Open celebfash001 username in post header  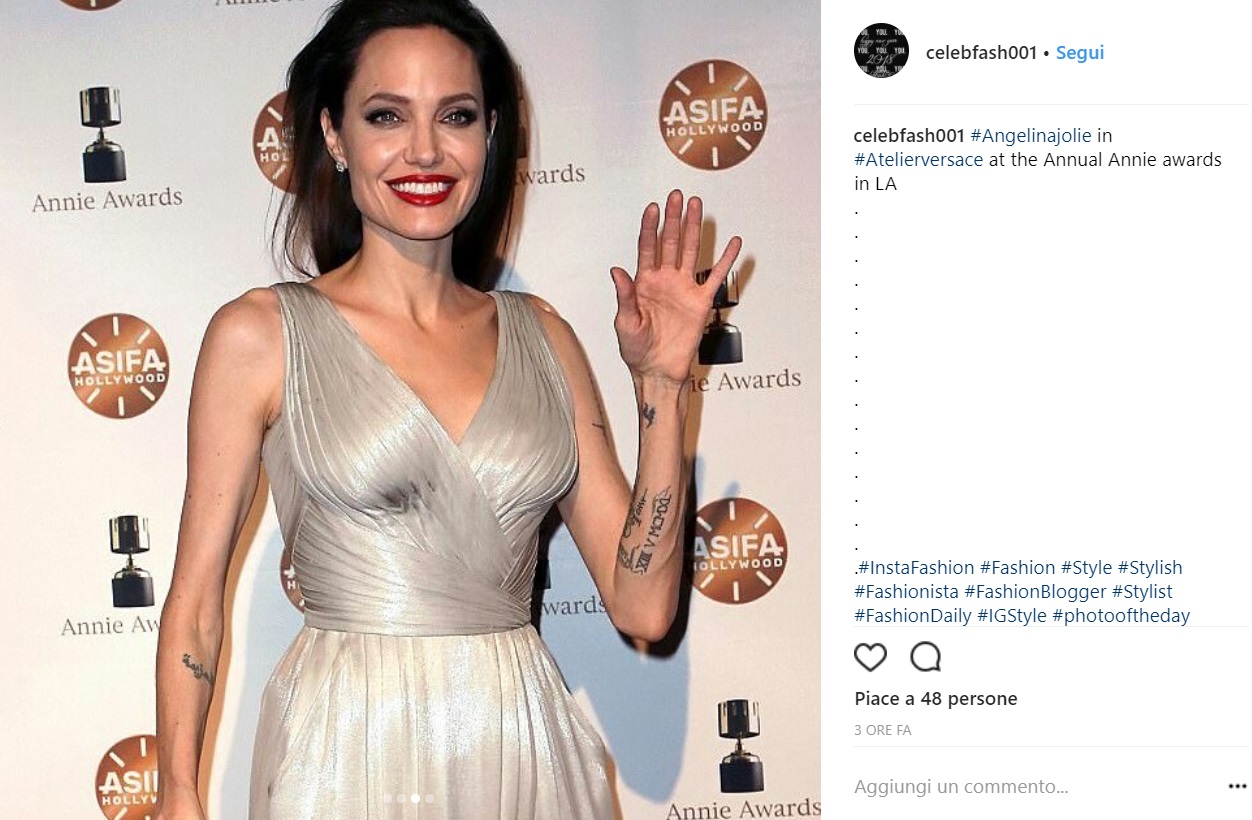click(981, 53)
